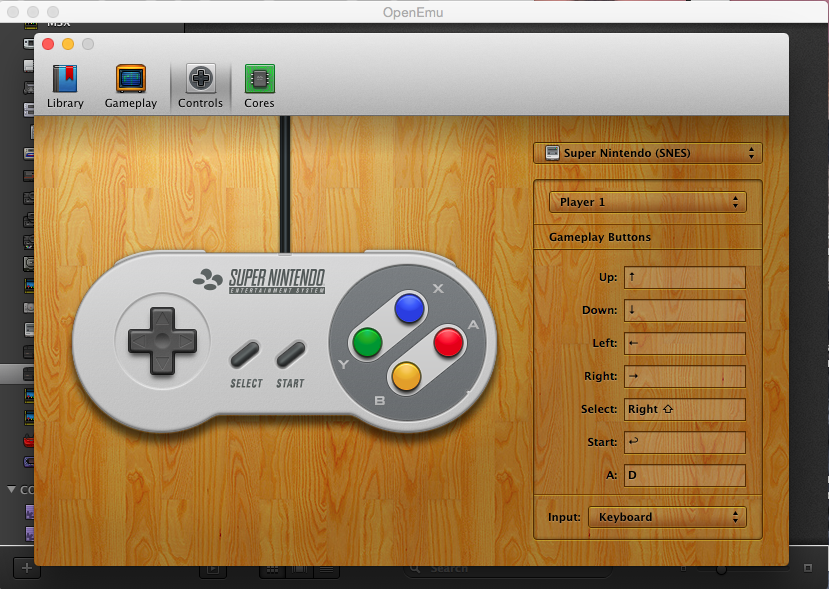Click the Left key binding field
This screenshot has width=829, height=589.
click(x=685, y=344)
